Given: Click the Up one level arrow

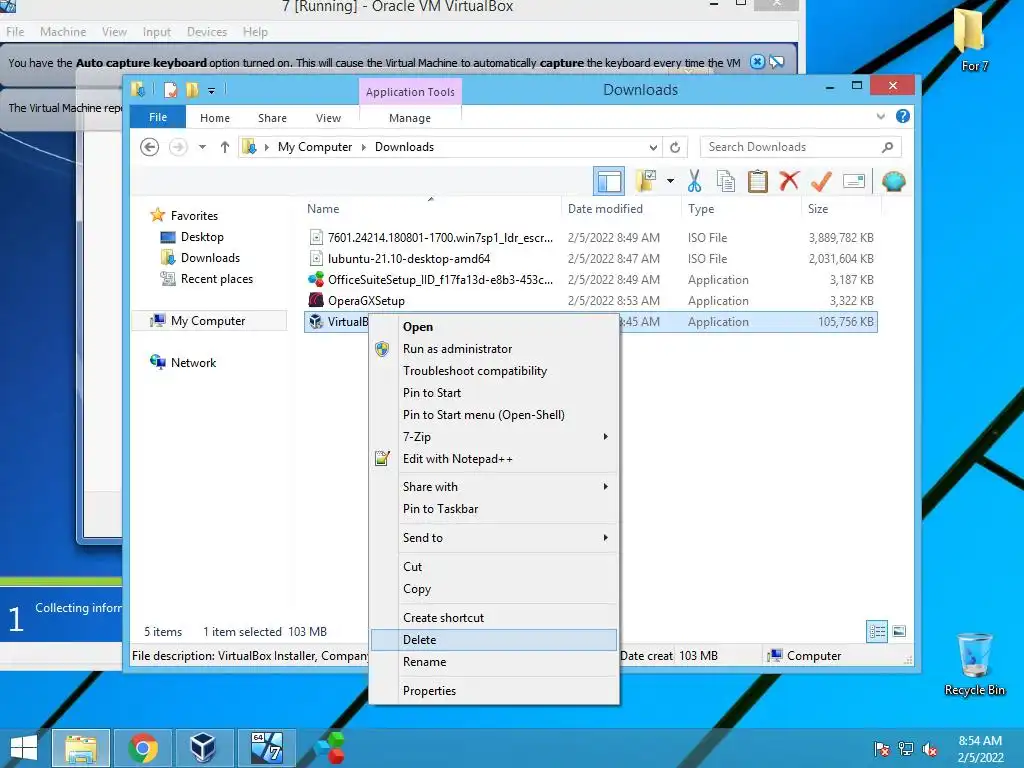Looking at the screenshot, I should (x=225, y=147).
